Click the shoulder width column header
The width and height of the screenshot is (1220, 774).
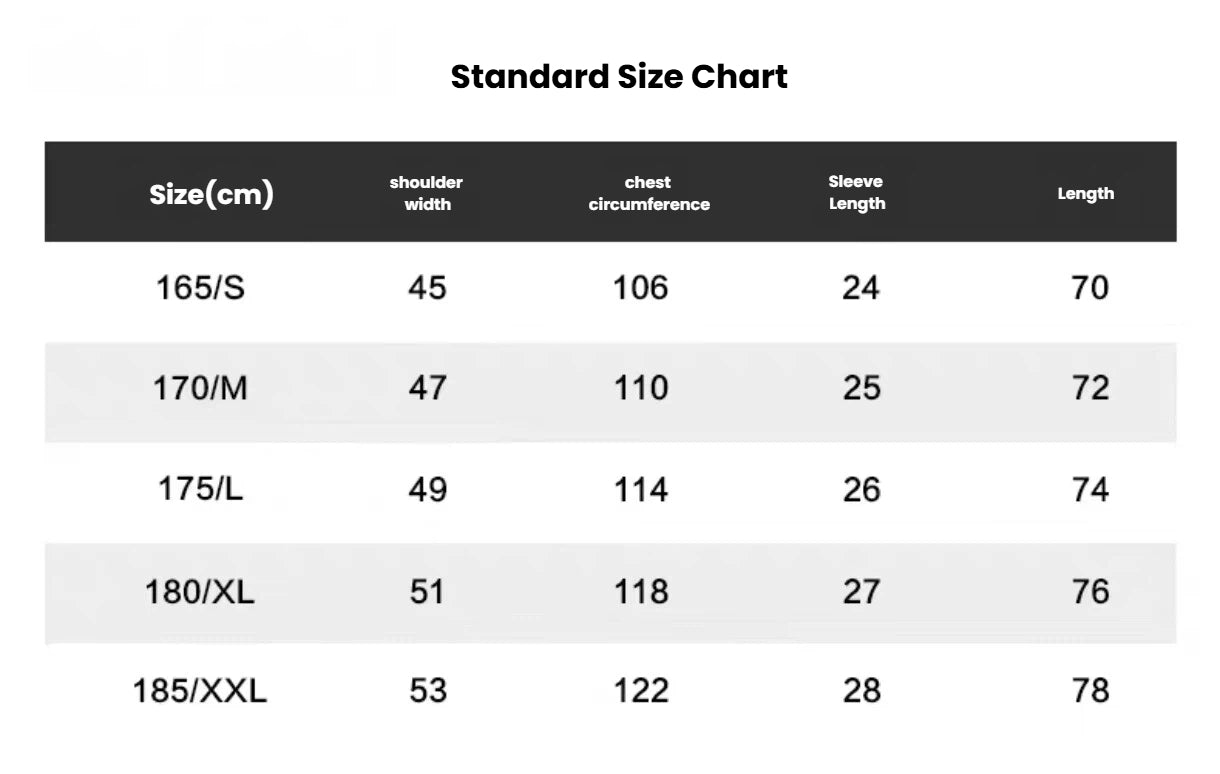[x=426, y=193]
